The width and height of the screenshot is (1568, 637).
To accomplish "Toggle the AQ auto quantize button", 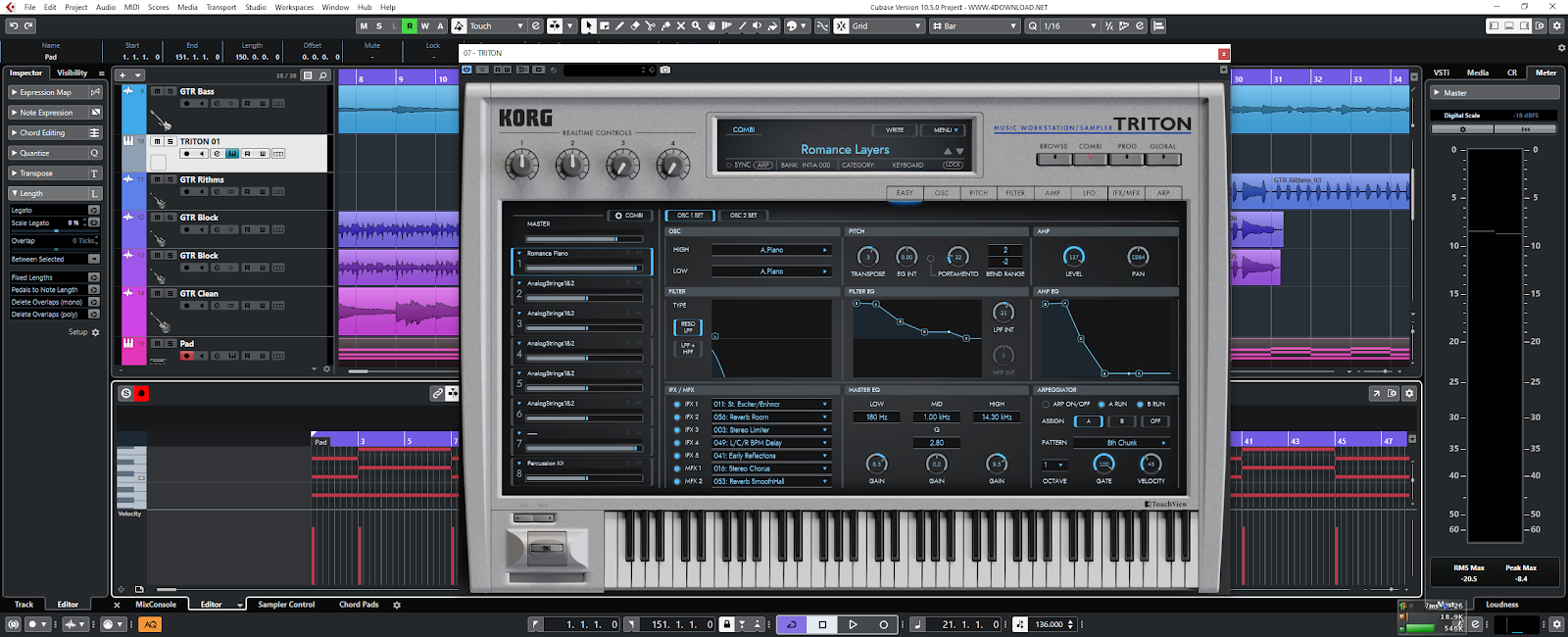I will (x=150, y=624).
